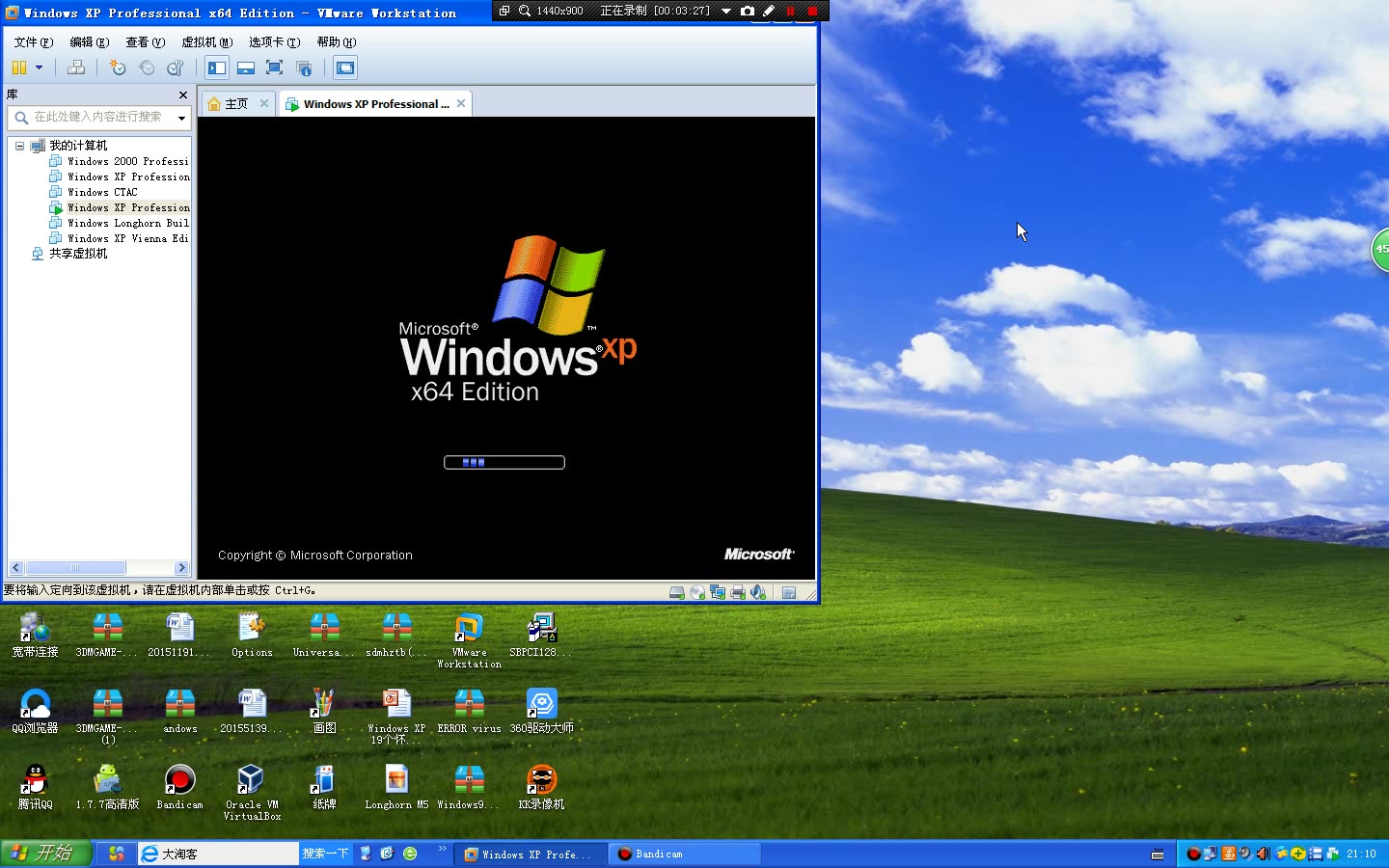Screen dimensions: 1389x868
Task: Click library horizontal scrollbar left arrow
Action: click(15, 567)
